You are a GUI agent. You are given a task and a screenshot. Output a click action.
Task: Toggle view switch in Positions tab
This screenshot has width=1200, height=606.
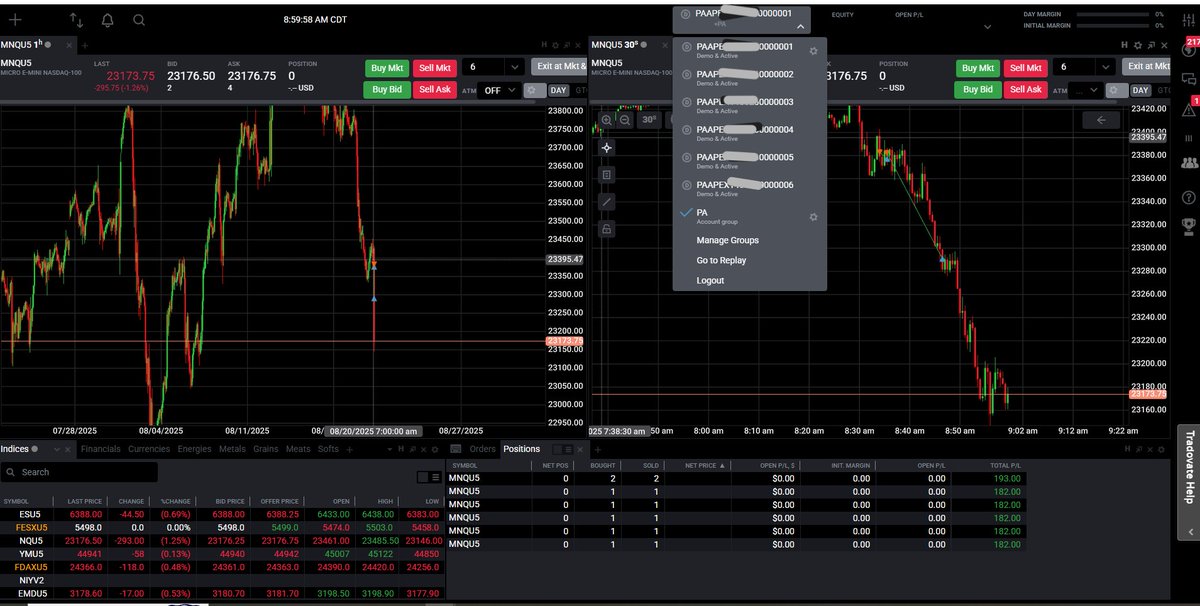(564, 449)
